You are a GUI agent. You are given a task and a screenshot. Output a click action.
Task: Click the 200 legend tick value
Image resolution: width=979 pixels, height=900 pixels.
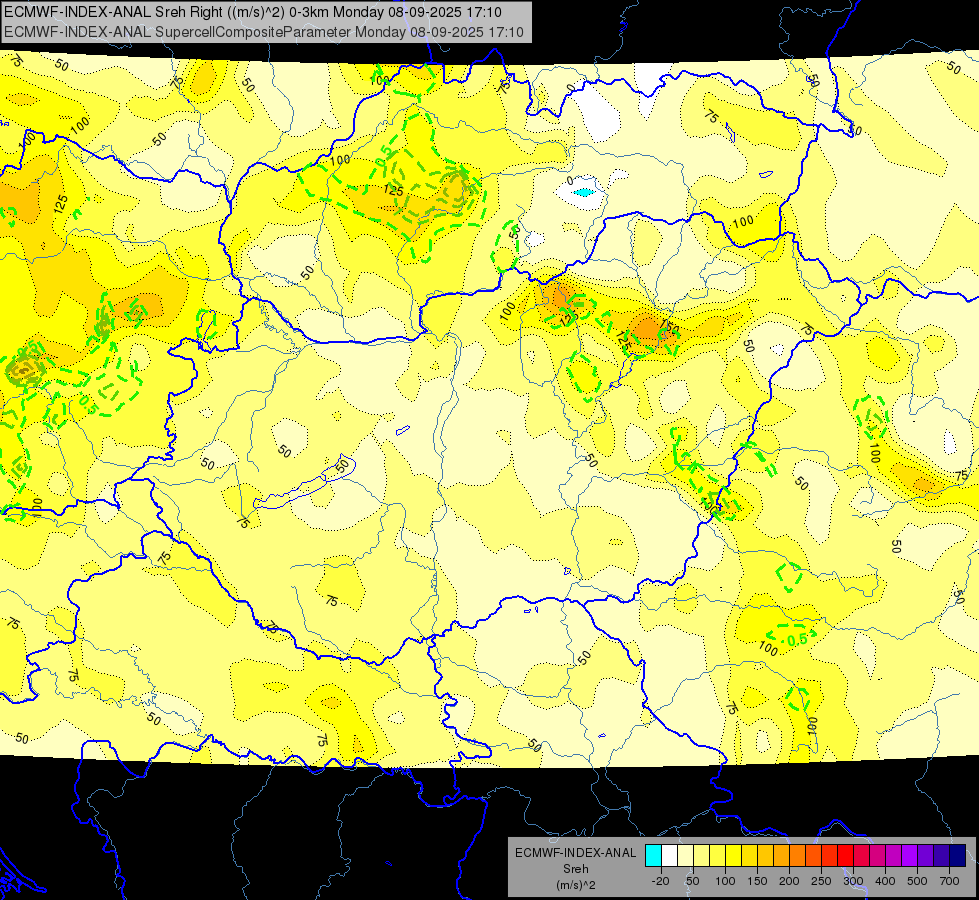click(789, 881)
